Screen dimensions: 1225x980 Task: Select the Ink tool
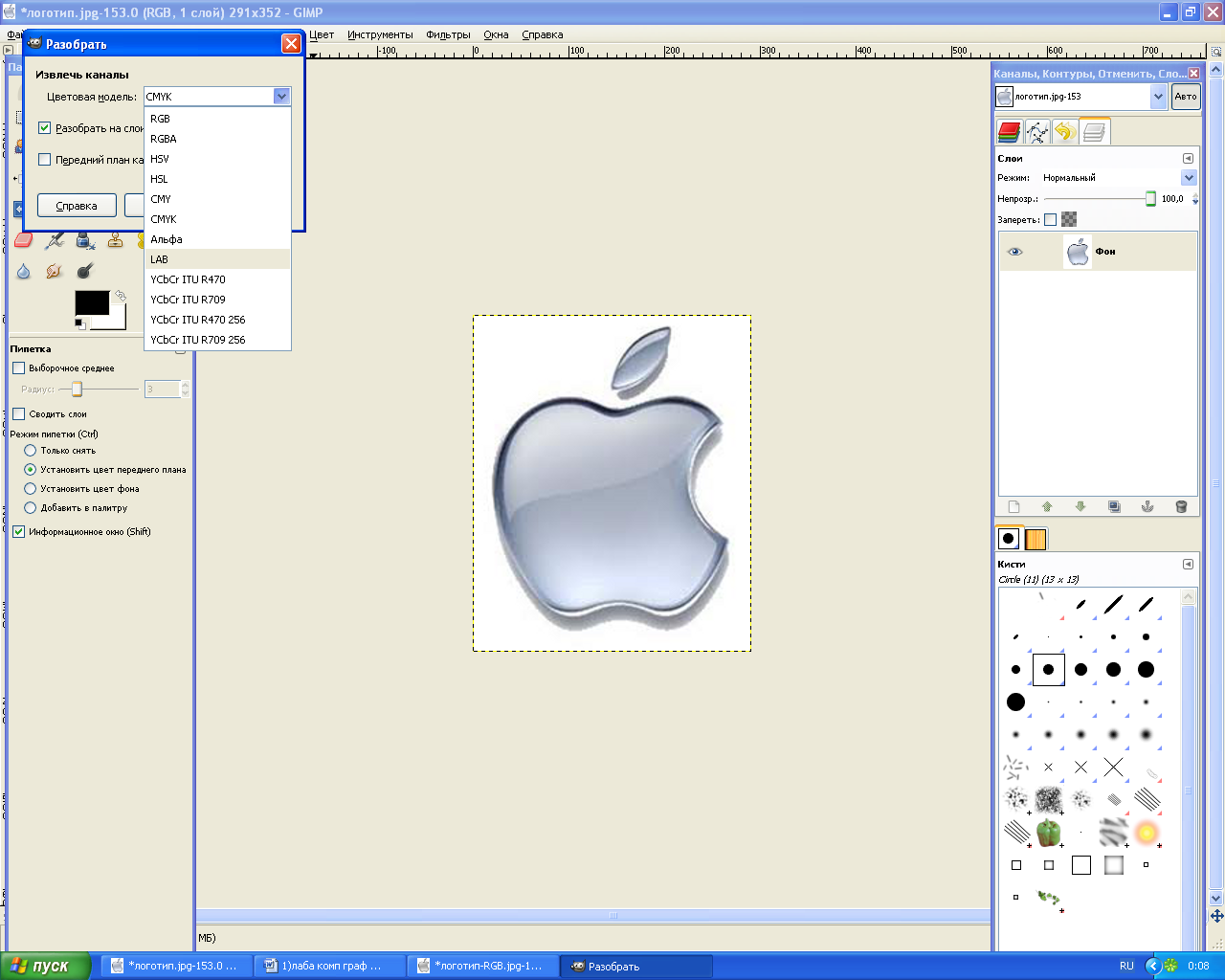pos(85,240)
